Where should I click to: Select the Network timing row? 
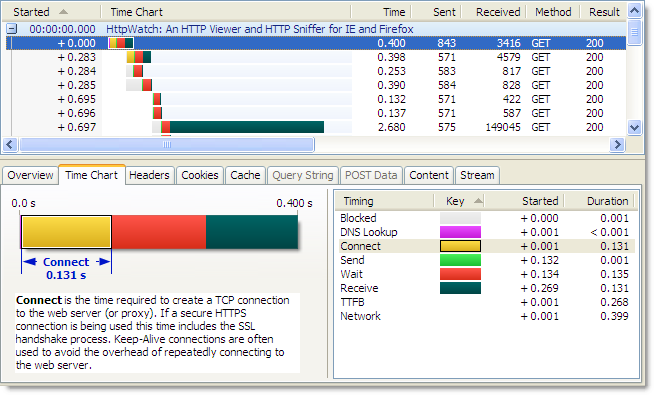point(485,316)
